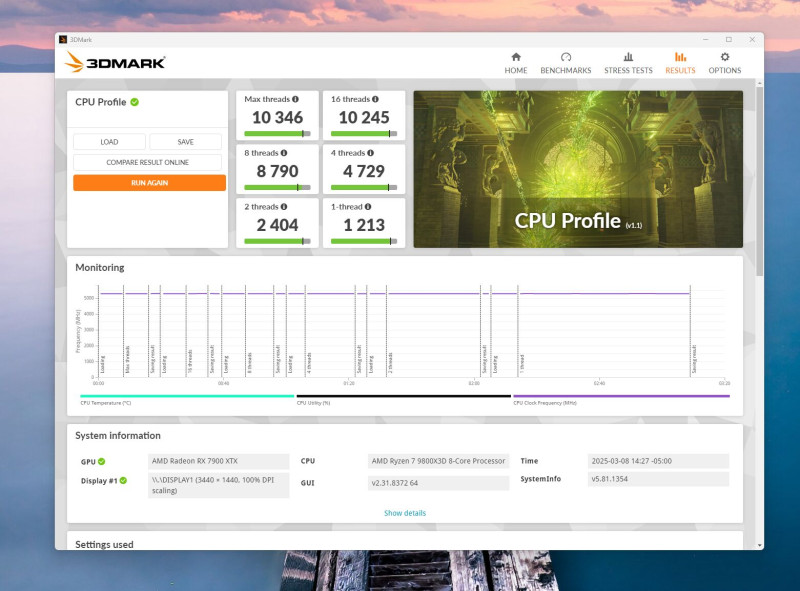Click the GUI version v2.31.8372 field
The width and height of the screenshot is (800, 591).
438,483
